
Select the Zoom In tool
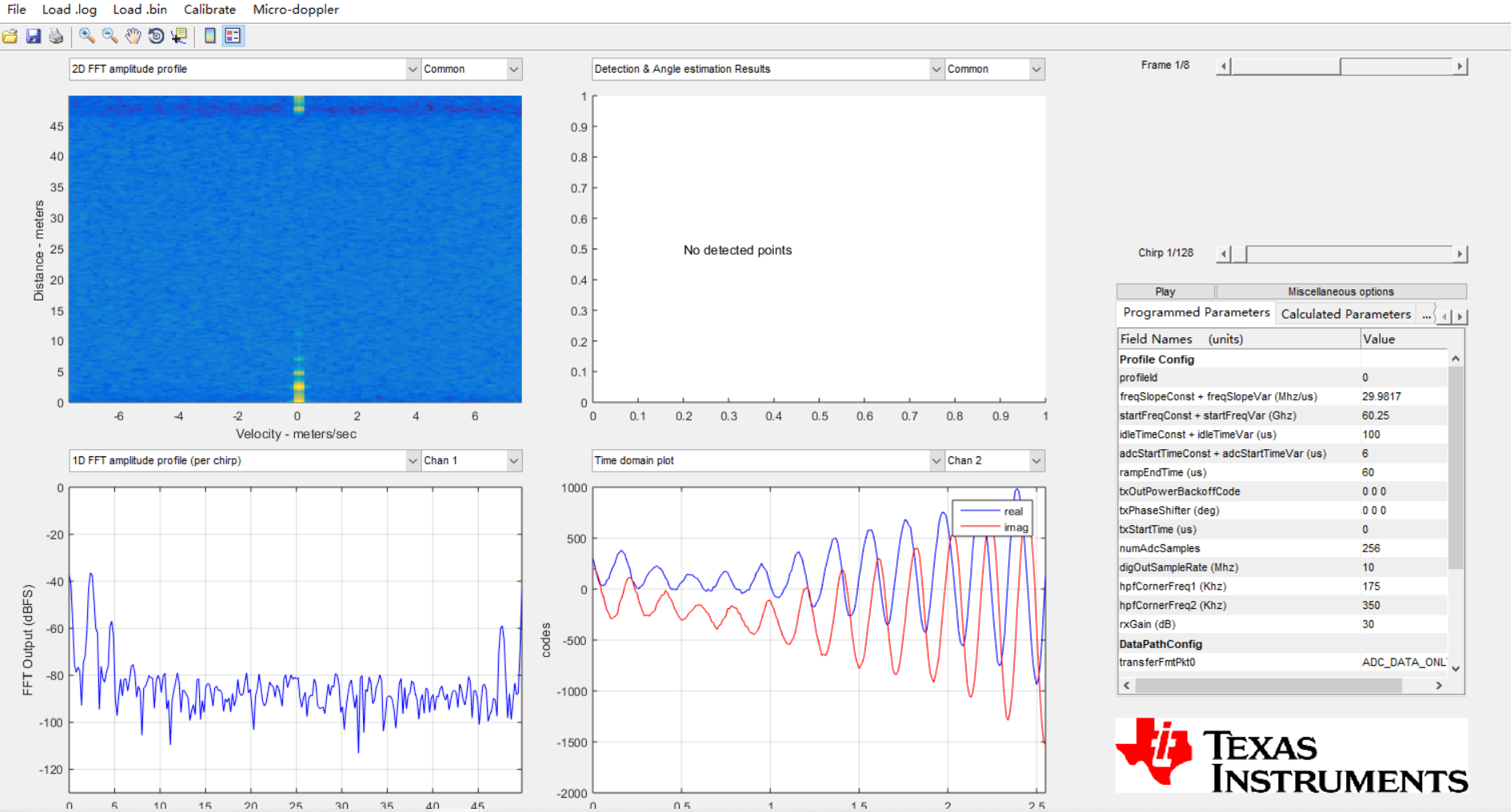[x=87, y=36]
